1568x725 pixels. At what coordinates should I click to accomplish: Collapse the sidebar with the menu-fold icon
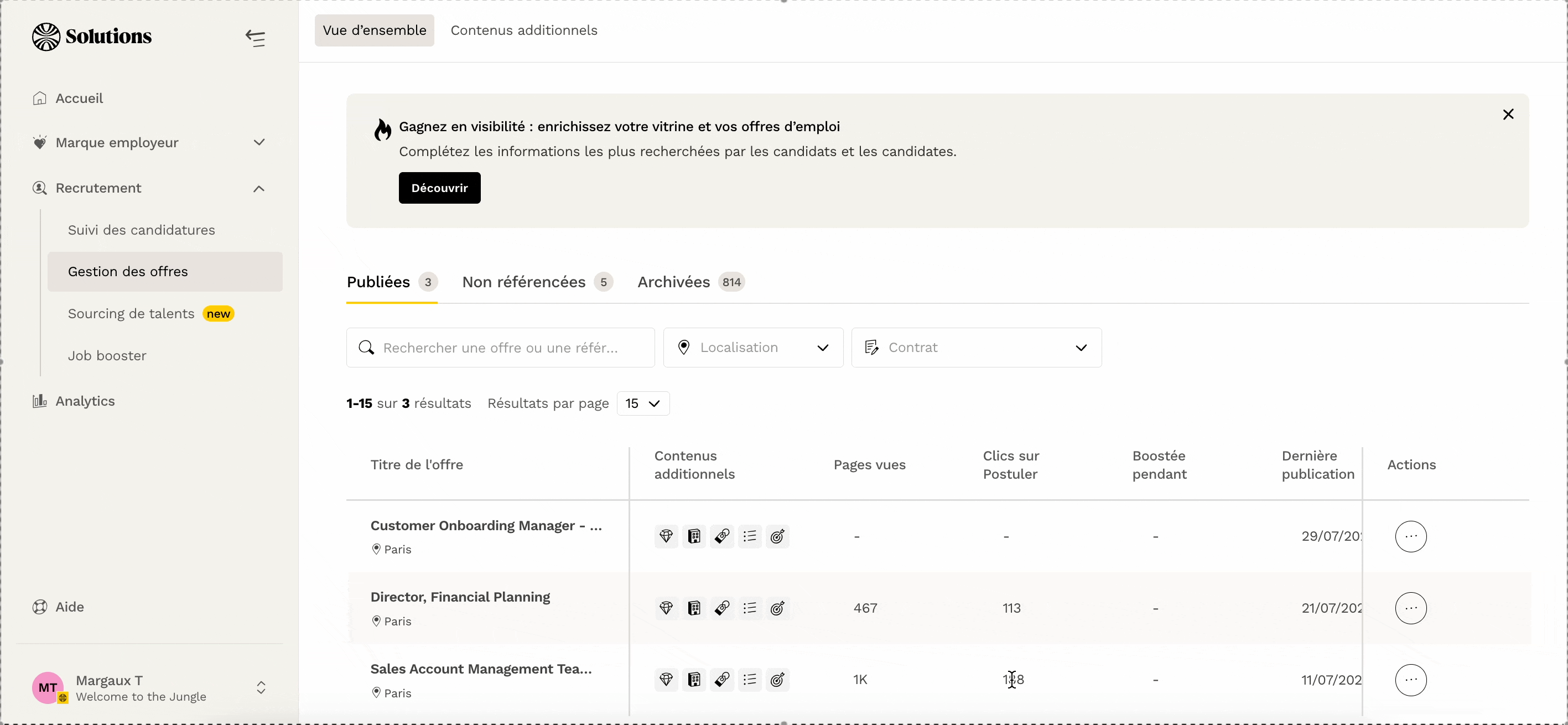[x=255, y=38]
